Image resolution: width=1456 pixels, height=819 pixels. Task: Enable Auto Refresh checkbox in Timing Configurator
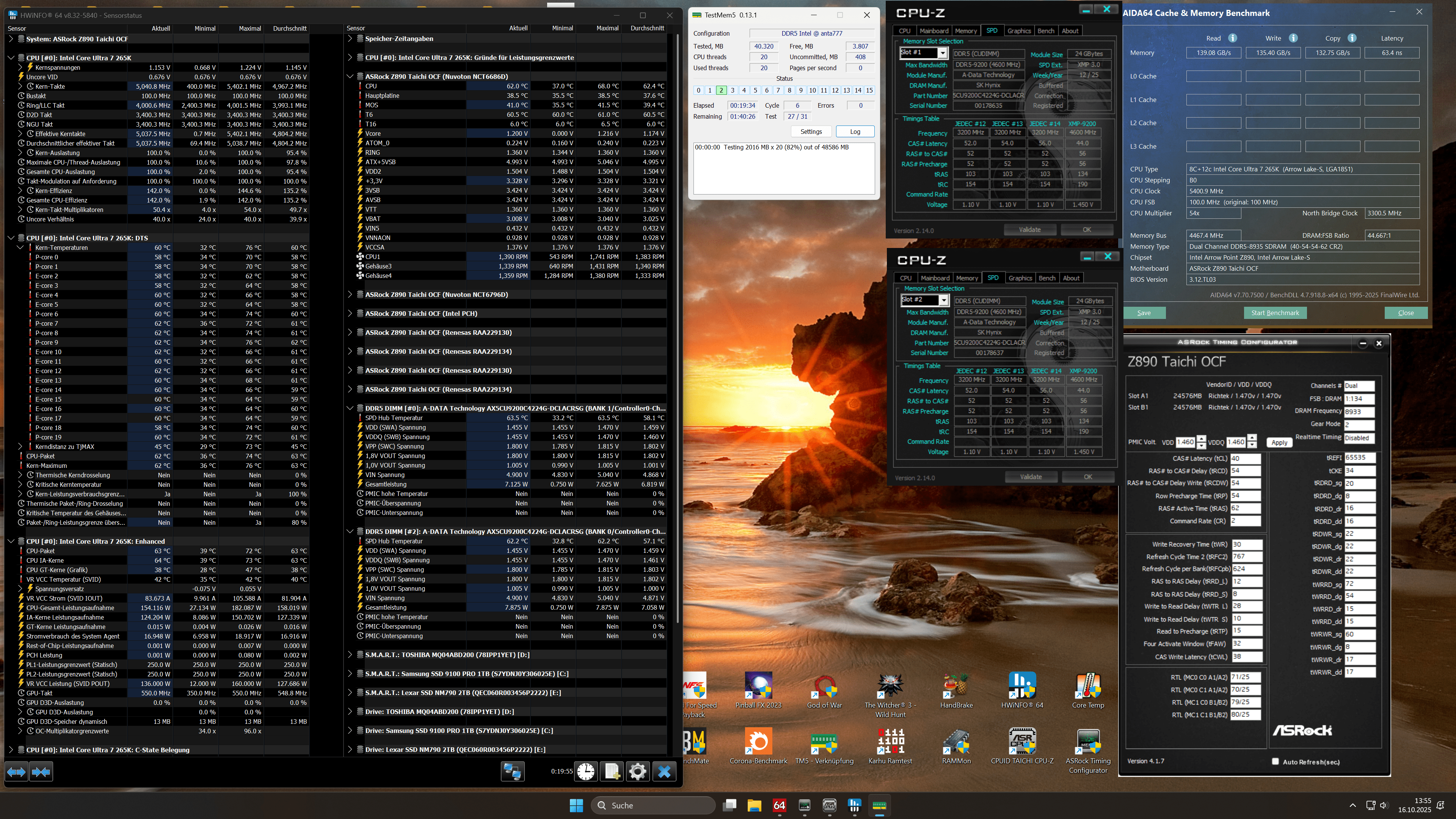click(1275, 761)
